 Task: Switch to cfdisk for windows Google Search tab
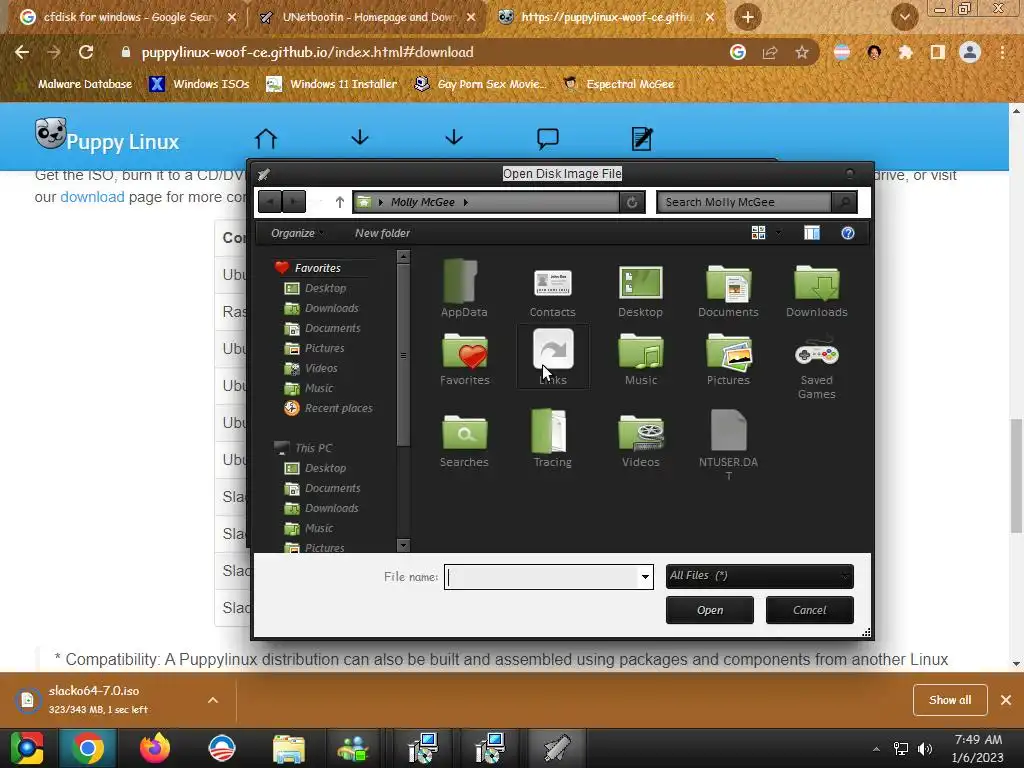tap(129, 17)
